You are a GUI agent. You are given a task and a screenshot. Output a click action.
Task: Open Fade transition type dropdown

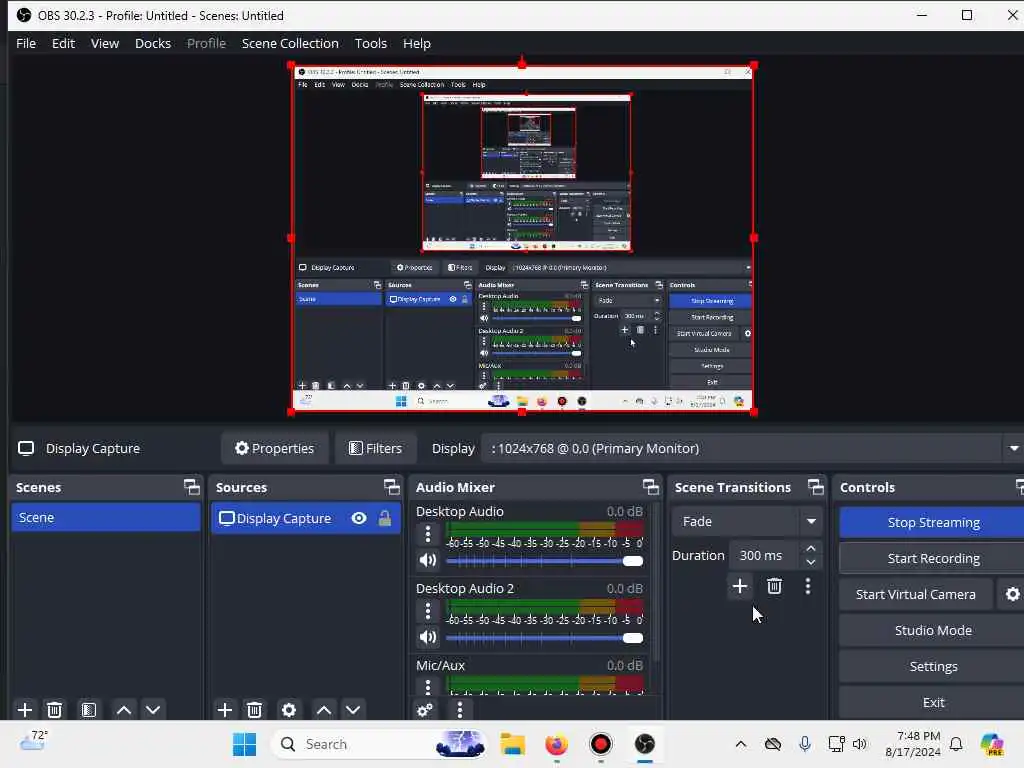coord(746,521)
